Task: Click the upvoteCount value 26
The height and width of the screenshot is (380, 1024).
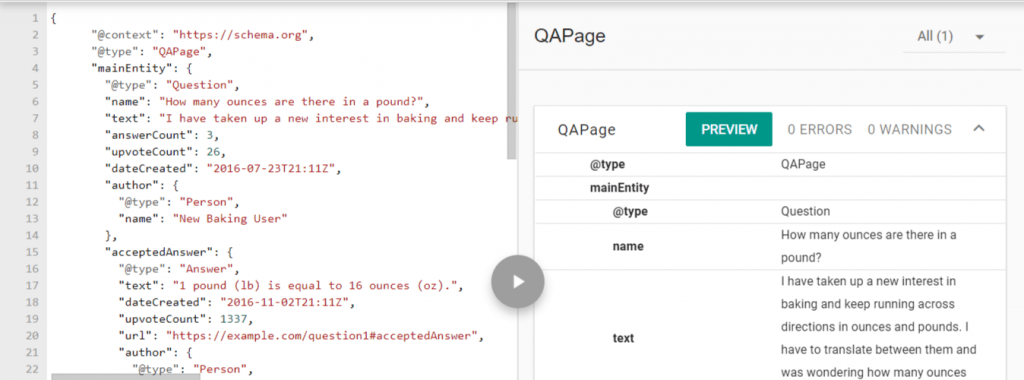Action: [213, 152]
